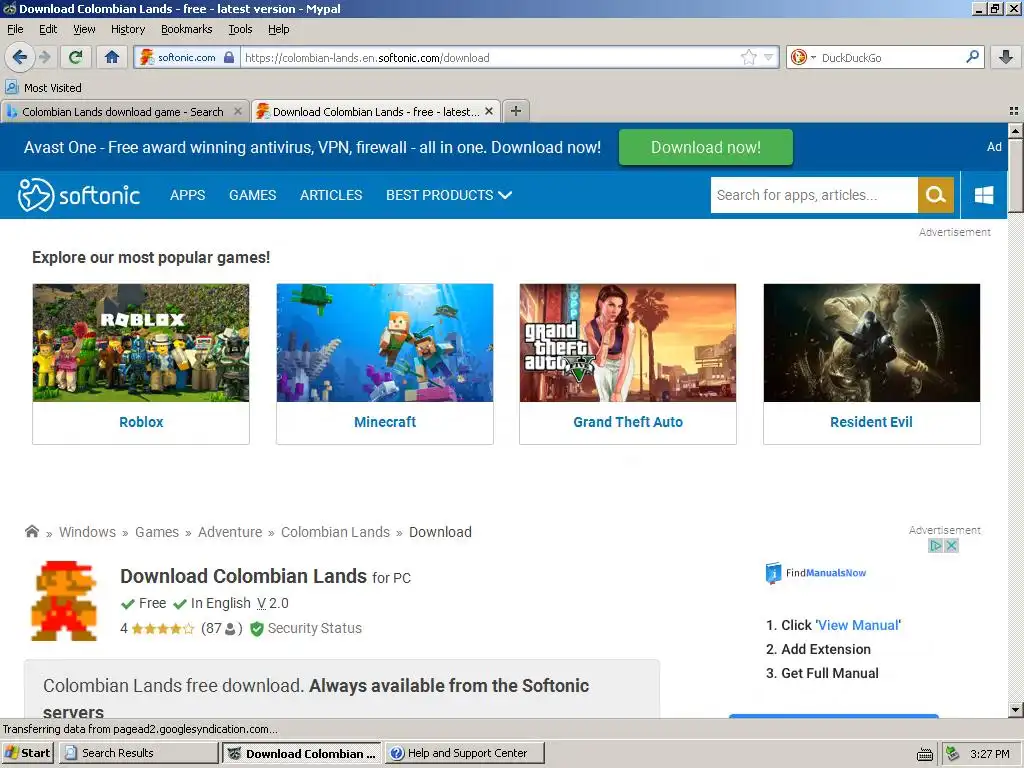The height and width of the screenshot is (768, 1024).
Task: Click the Colombian Lands breadcrumb link
Action: [x=335, y=532]
